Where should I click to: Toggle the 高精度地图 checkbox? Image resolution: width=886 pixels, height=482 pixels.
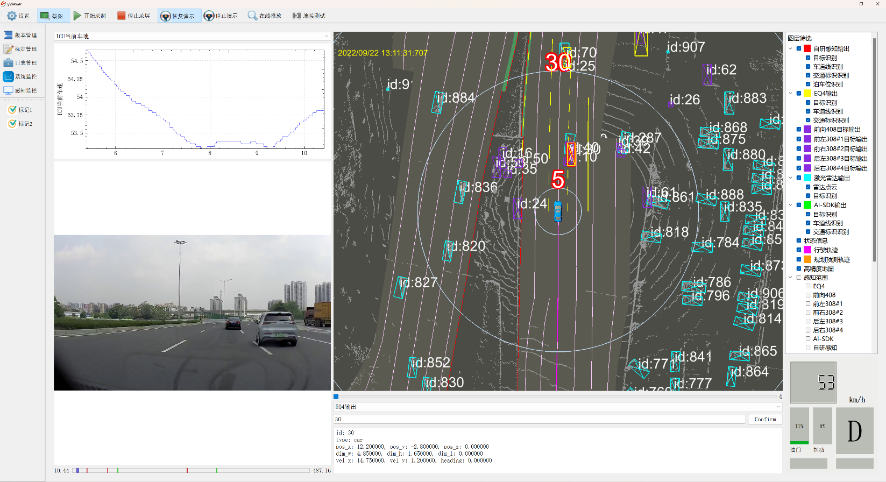(x=799, y=269)
